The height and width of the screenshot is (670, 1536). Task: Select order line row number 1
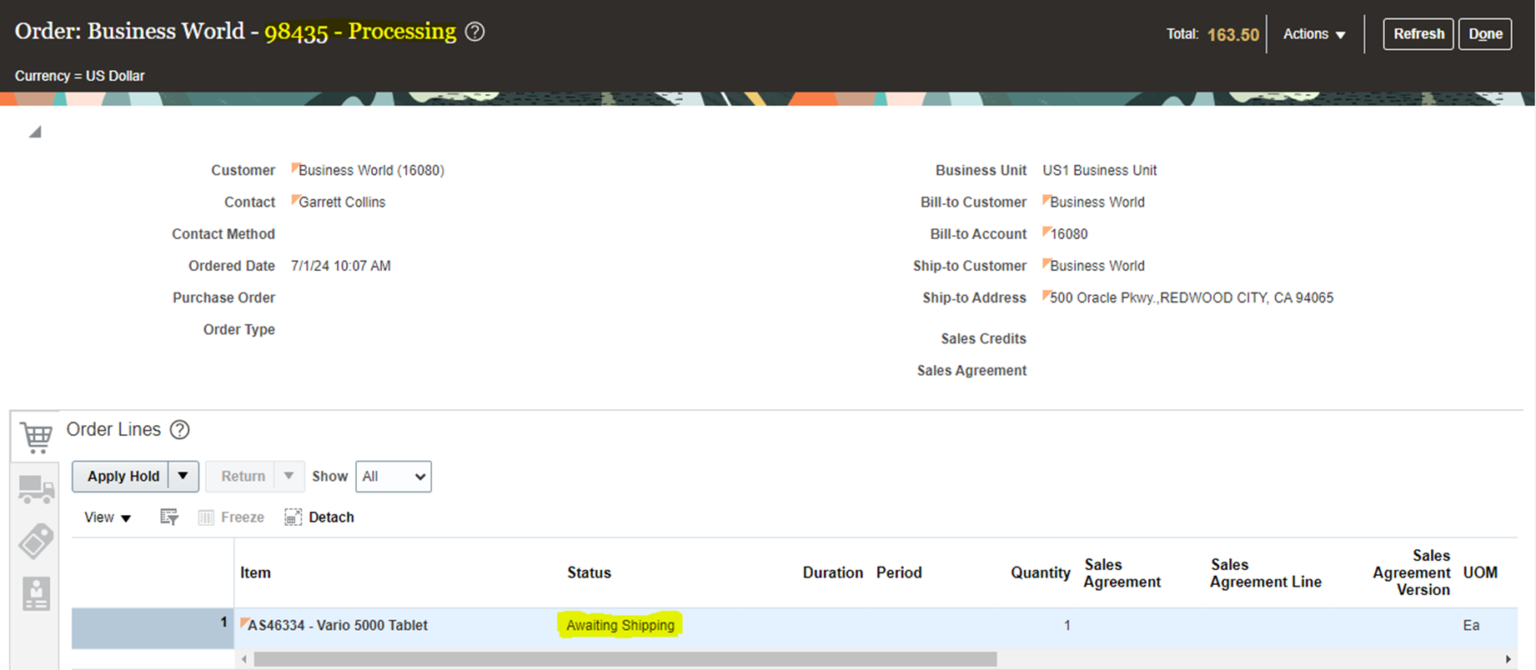pos(152,628)
